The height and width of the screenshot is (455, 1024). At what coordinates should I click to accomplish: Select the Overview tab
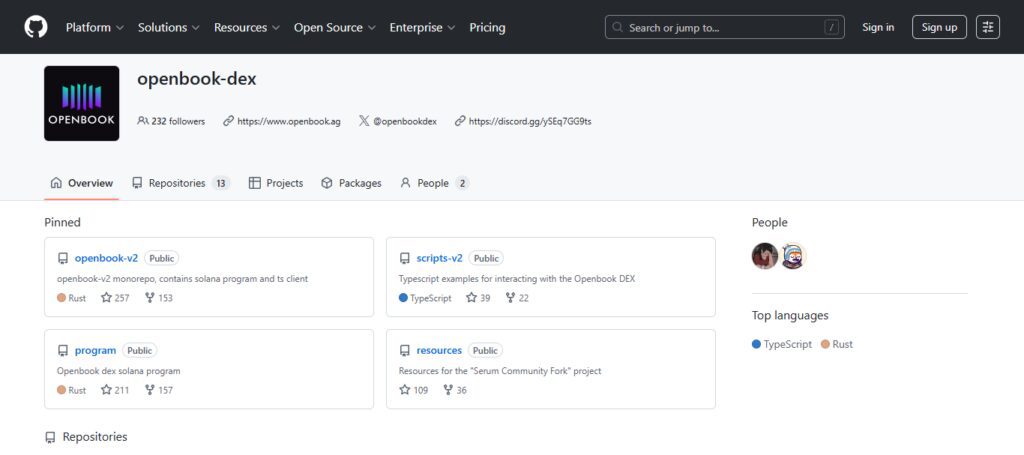pos(82,183)
